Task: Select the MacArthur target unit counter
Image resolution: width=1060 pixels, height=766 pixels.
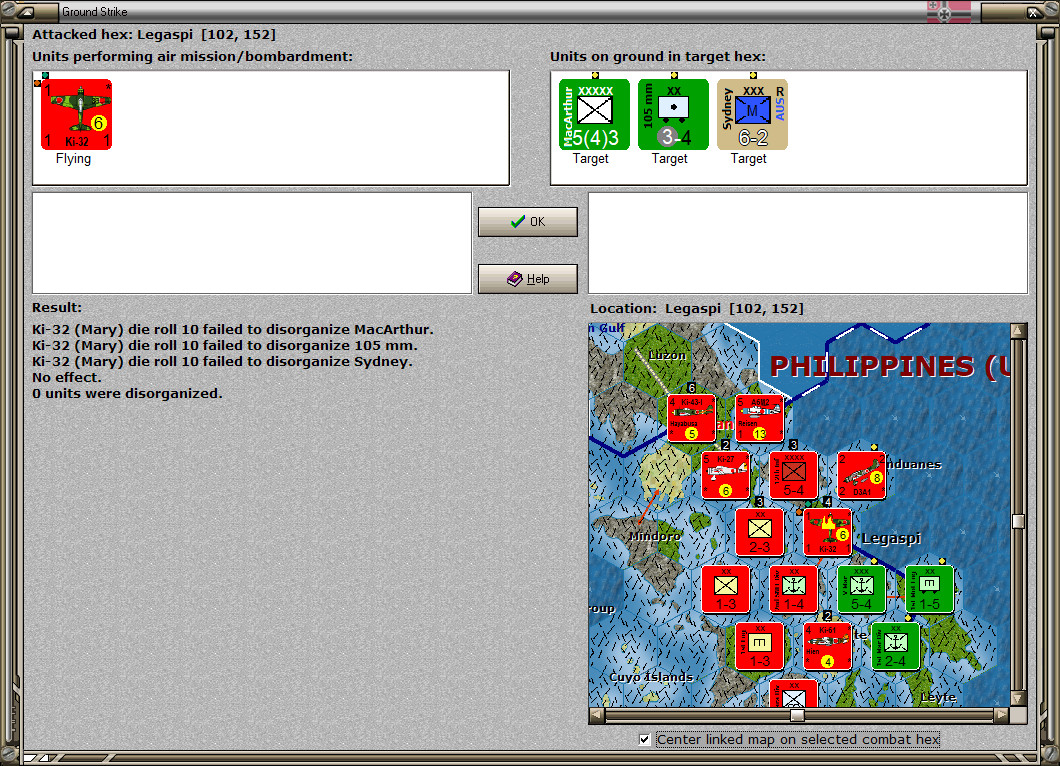Action: tap(594, 114)
